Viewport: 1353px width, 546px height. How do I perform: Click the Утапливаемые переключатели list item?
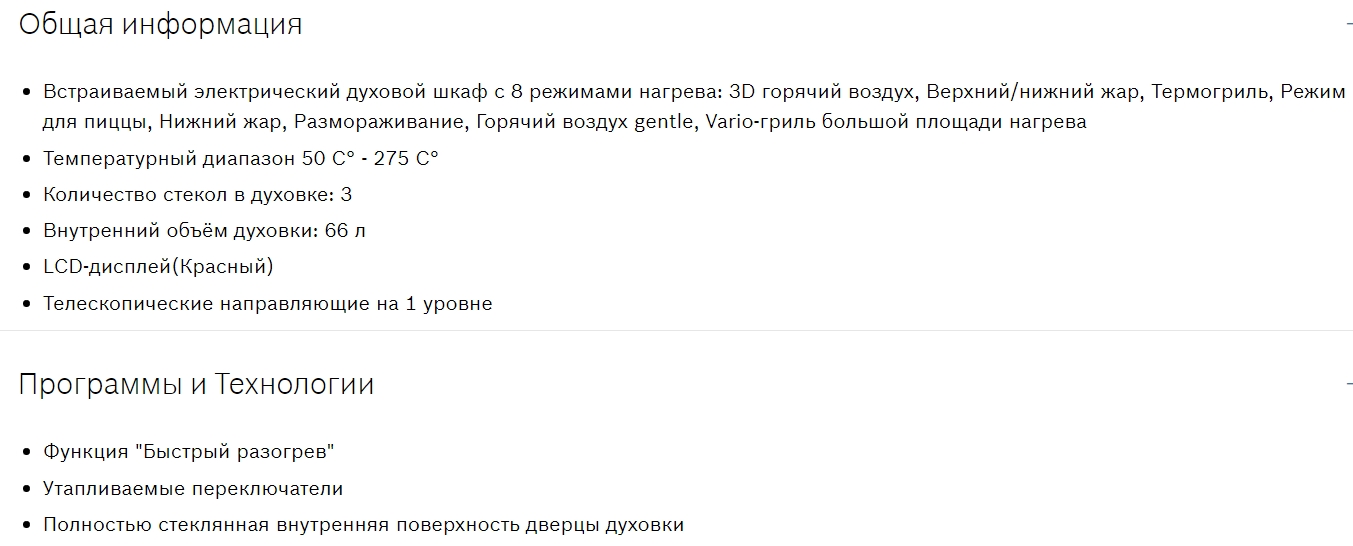point(193,488)
